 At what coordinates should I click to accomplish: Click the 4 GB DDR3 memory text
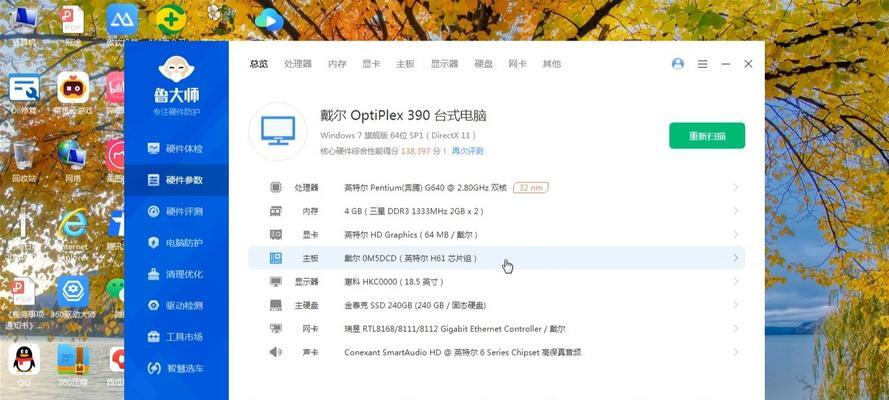coord(413,211)
